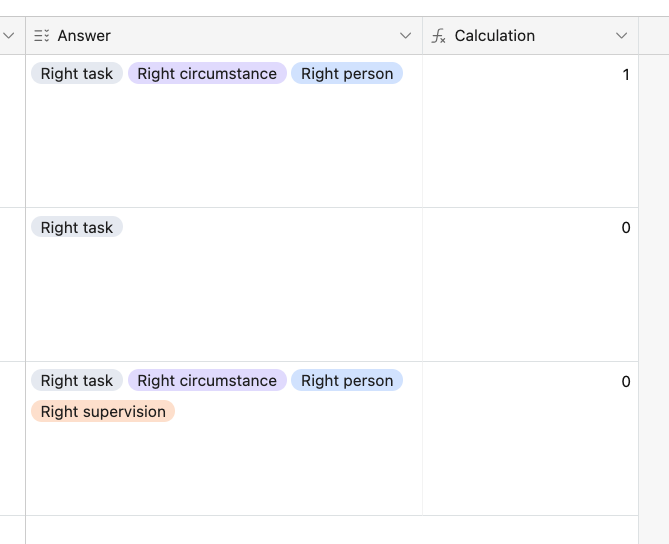The height and width of the screenshot is (544, 669).
Task: Select the Answer column header
Action: point(224,36)
